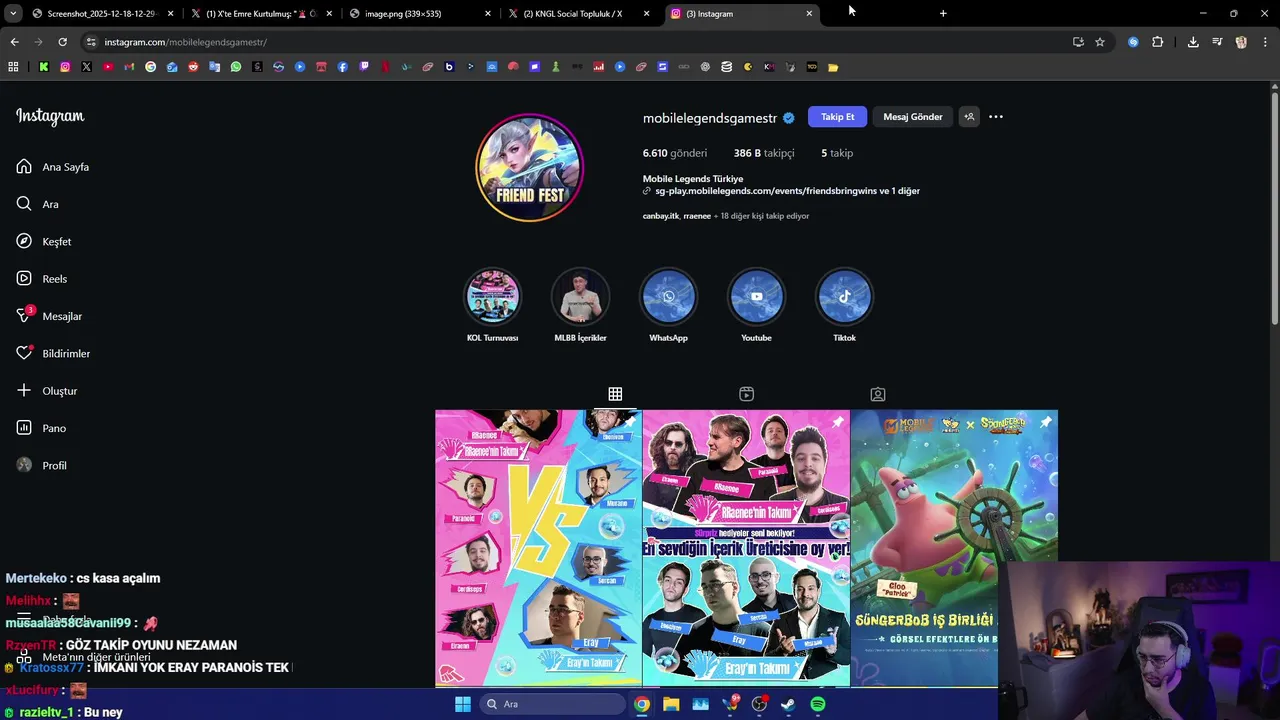Open Ana Sayfa home icon in sidebar

(24, 167)
